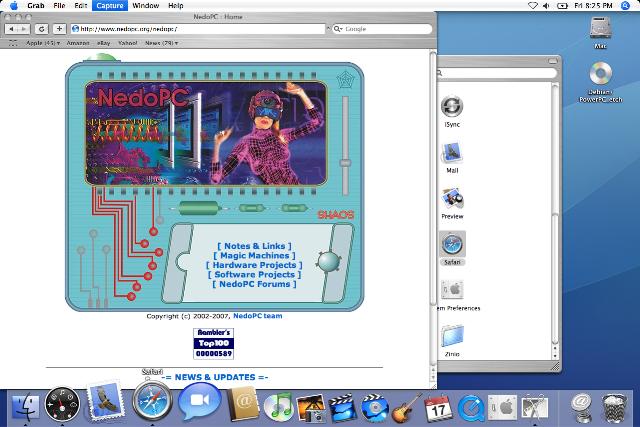640x427 pixels.
Task: Show all bookmarks via book icon
Action: (x=13, y=43)
